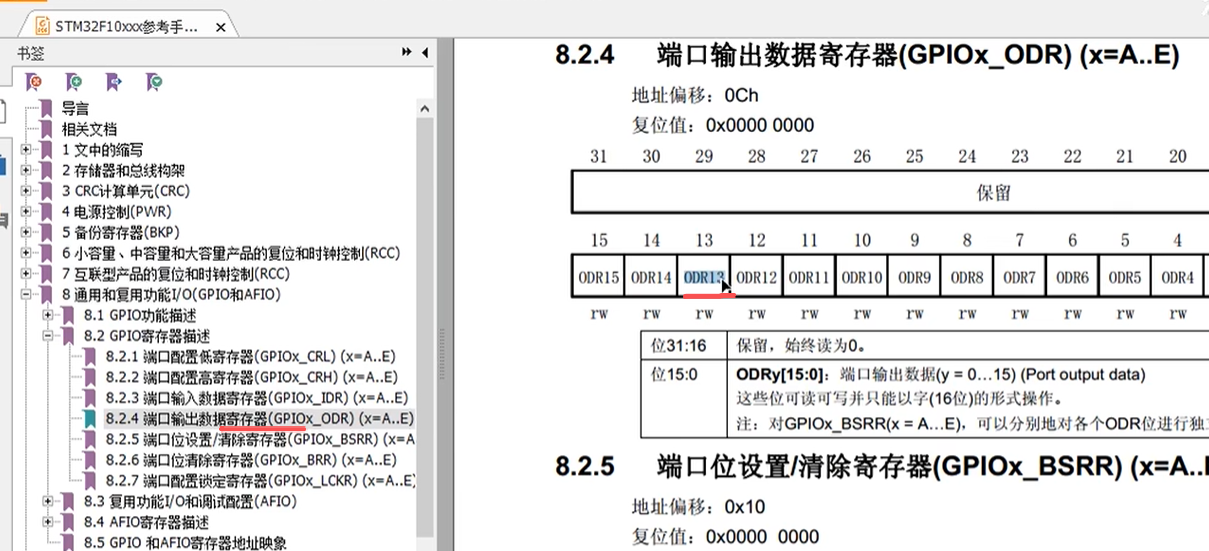Click the bookmark icon with the blue arrow
The image size is (1209, 551).
pyautogui.click(x=114, y=82)
